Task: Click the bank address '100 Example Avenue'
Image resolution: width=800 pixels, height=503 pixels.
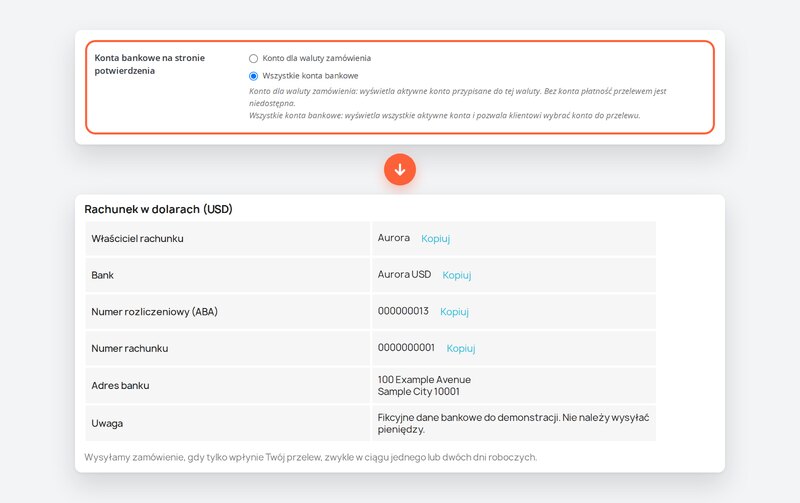Action: pyautogui.click(x=424, y=380)
